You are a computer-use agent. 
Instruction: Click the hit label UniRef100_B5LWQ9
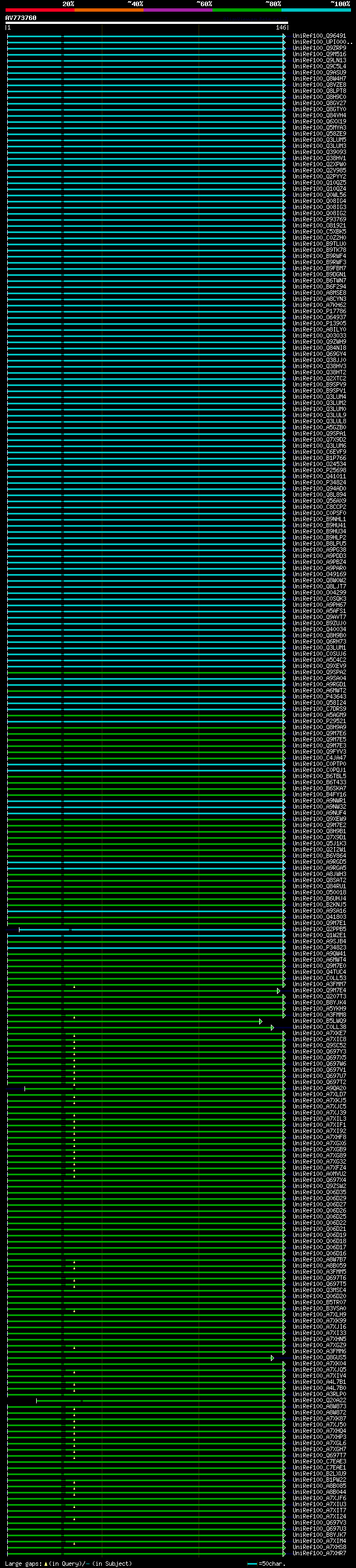(319, 1021)
